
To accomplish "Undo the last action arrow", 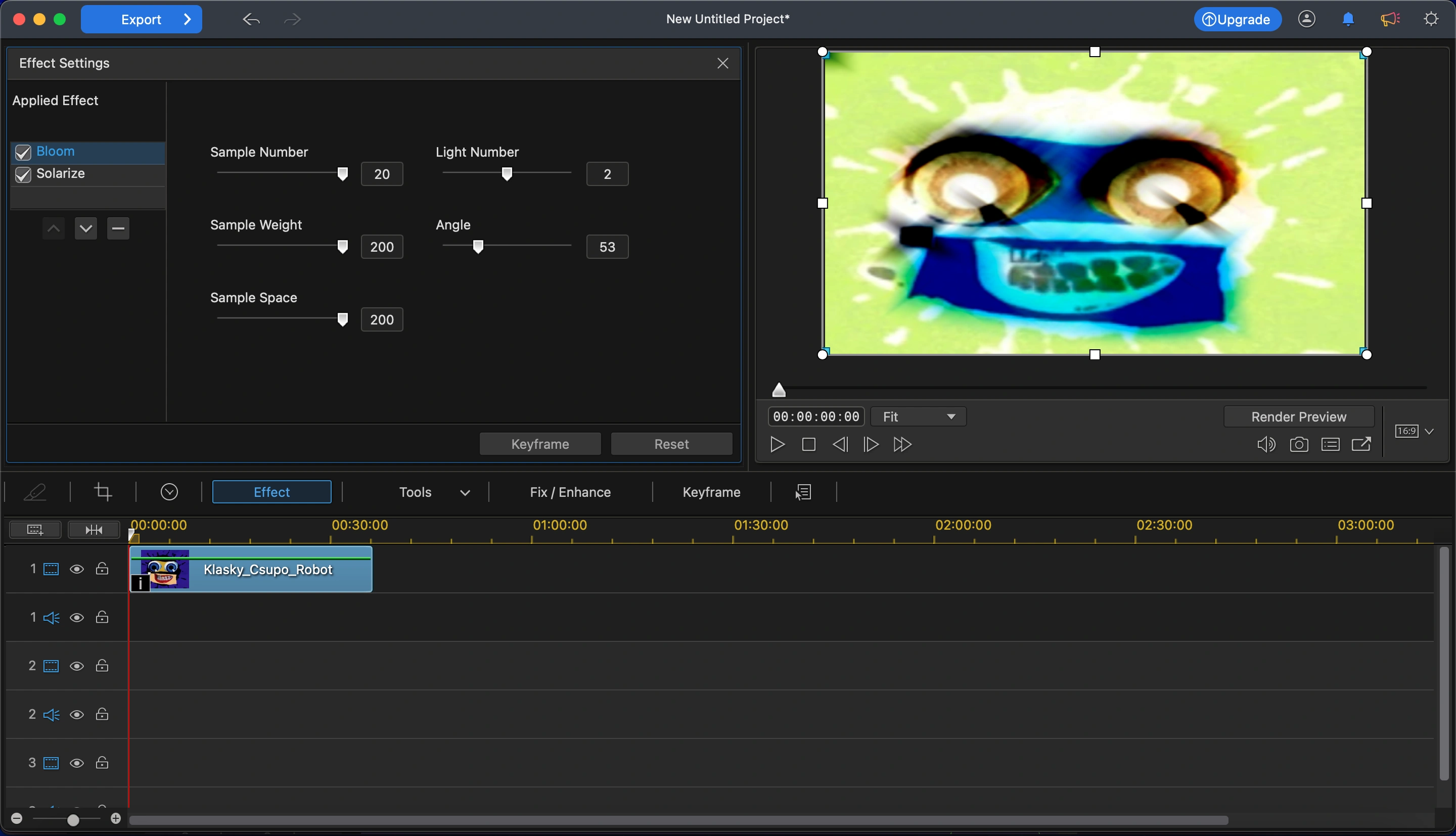I will [251, 20].
